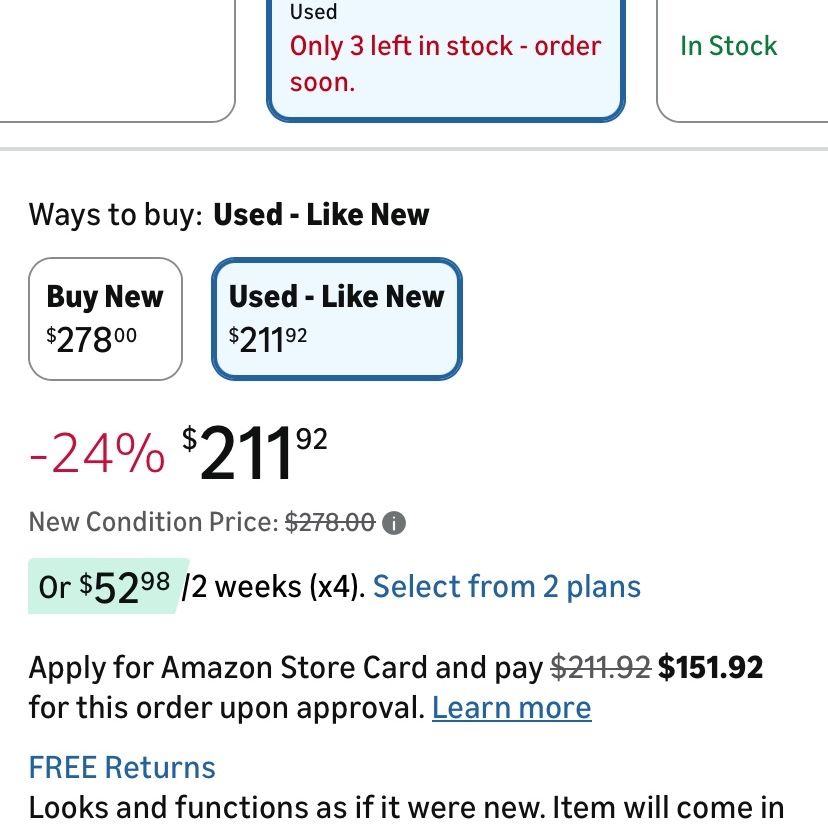Select the empty offer card on the left
Image resolution: width=828 pixels, height=828 pixels.
pos(116,58)
